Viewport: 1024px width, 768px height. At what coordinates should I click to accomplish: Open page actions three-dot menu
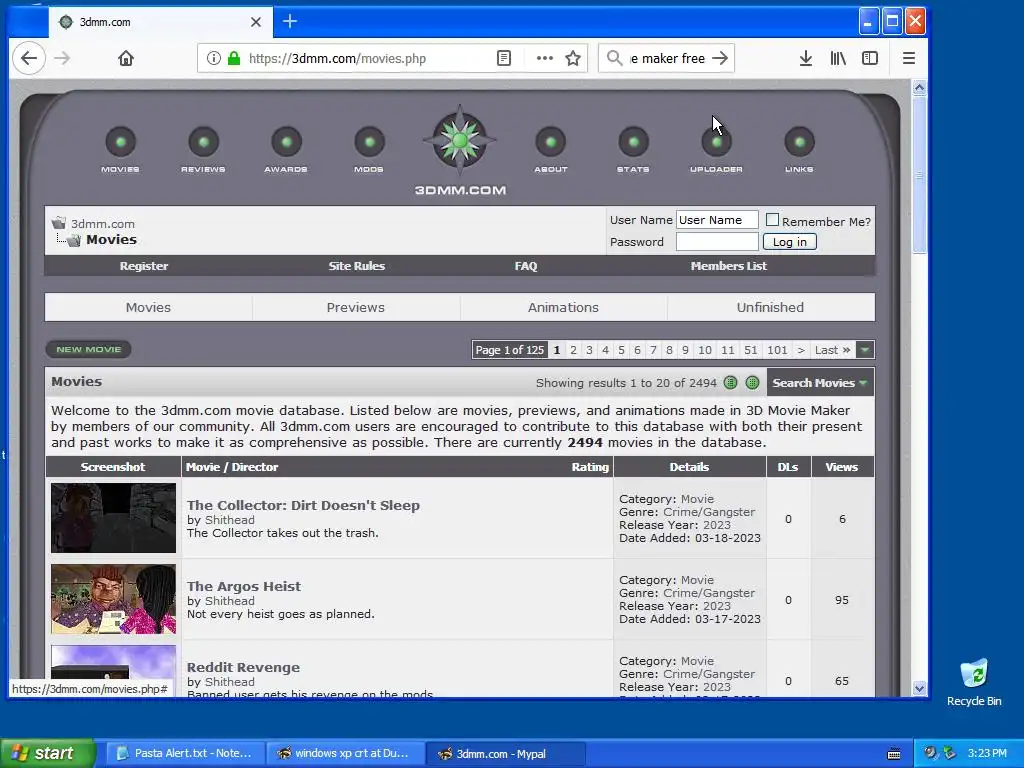[x=545, y=58]
